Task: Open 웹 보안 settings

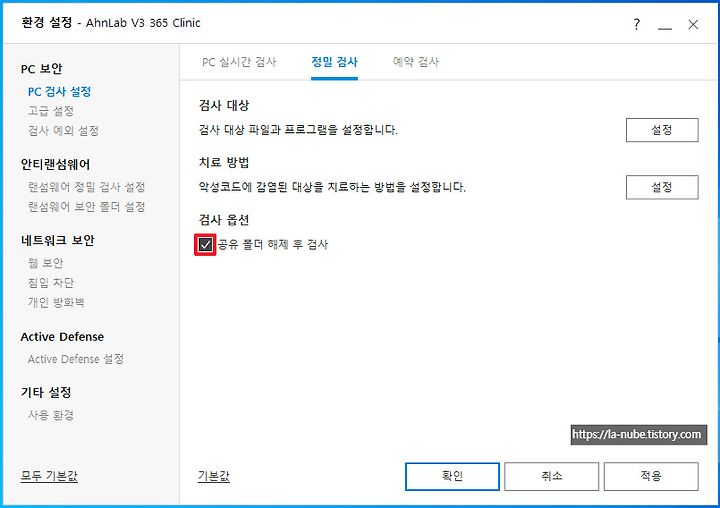Action: coord(45,263)
